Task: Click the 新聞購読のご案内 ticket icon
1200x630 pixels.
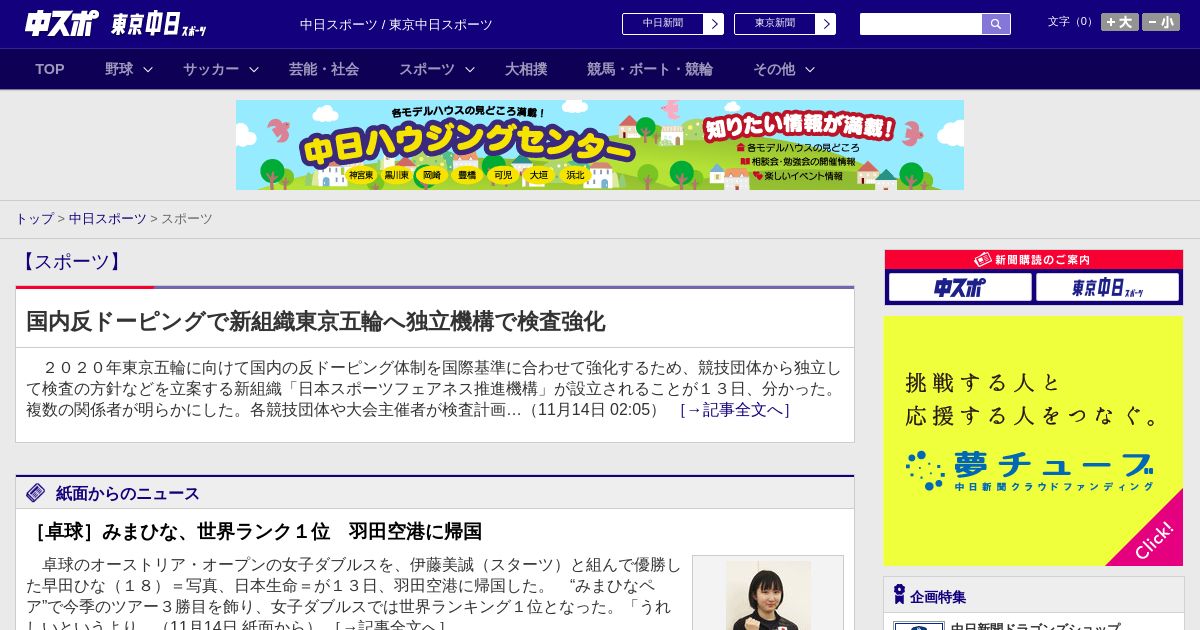Action: (x=983, y=259)
